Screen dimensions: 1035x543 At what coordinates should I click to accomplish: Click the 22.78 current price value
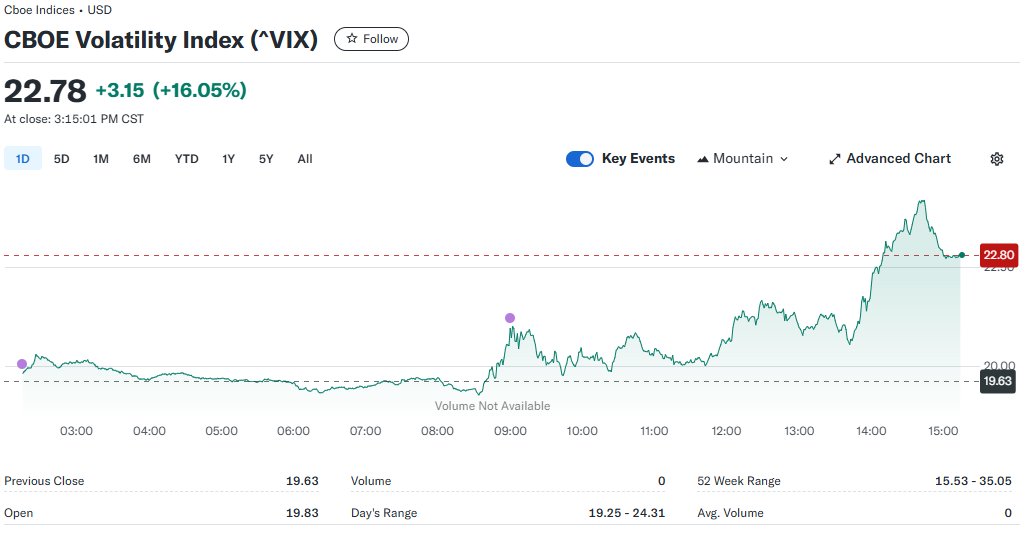click(x=45, y=91)
